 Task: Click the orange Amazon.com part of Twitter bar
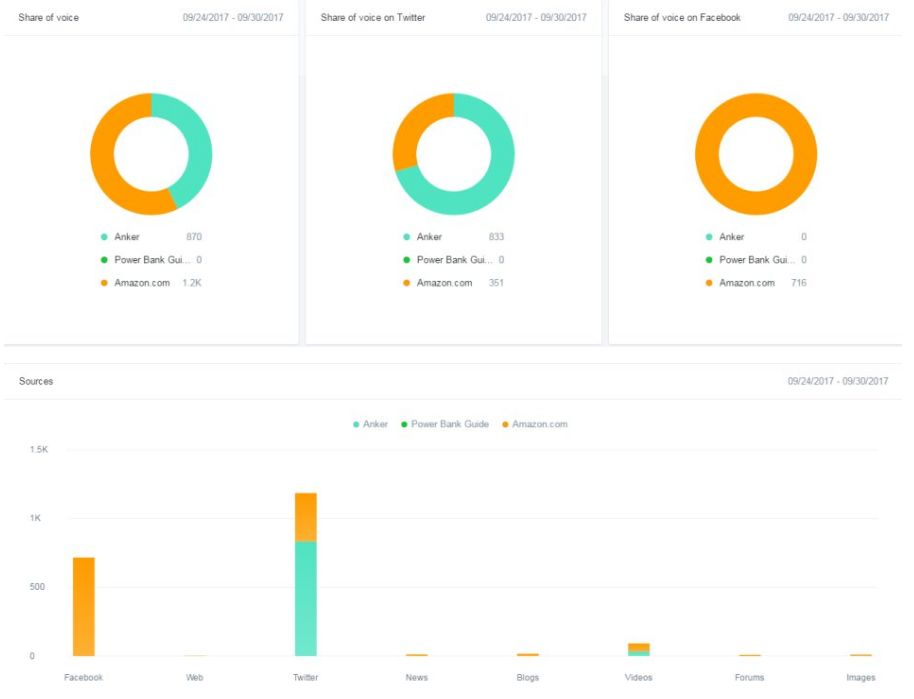(x=306, y=517)
